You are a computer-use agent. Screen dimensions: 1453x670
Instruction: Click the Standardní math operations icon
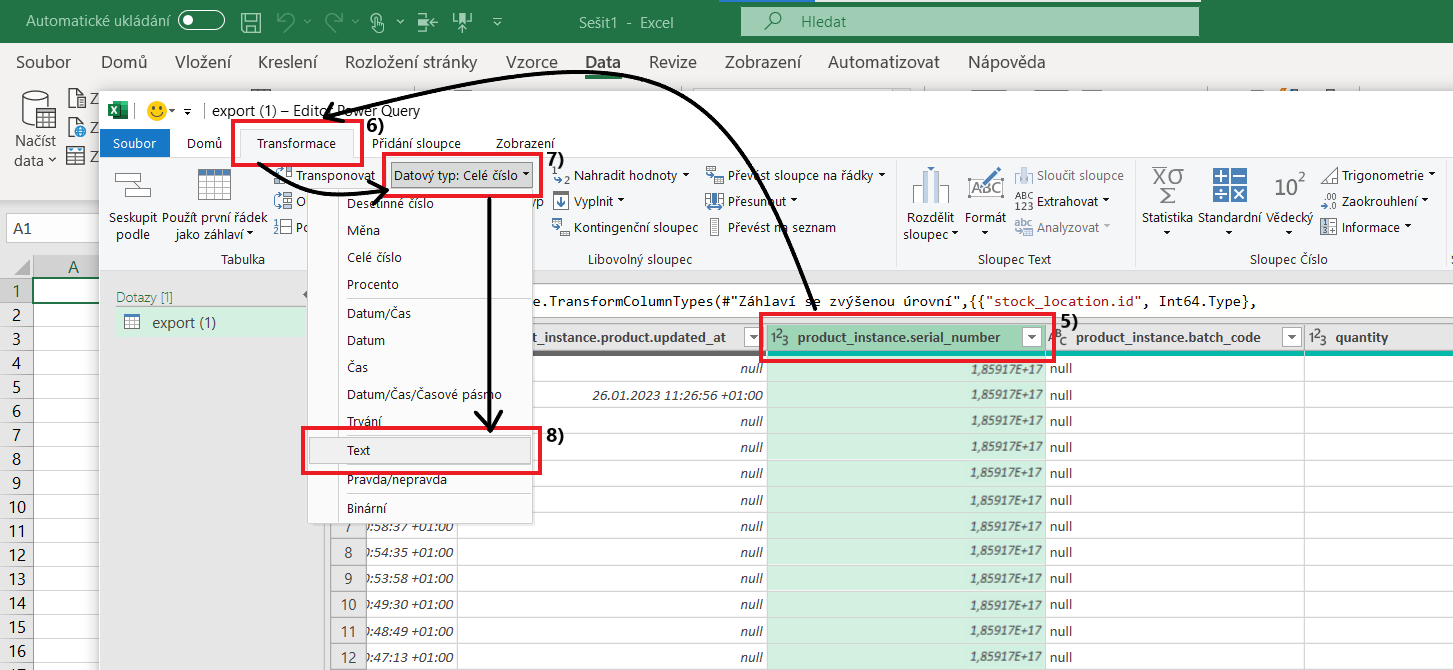pos(1229,186)
